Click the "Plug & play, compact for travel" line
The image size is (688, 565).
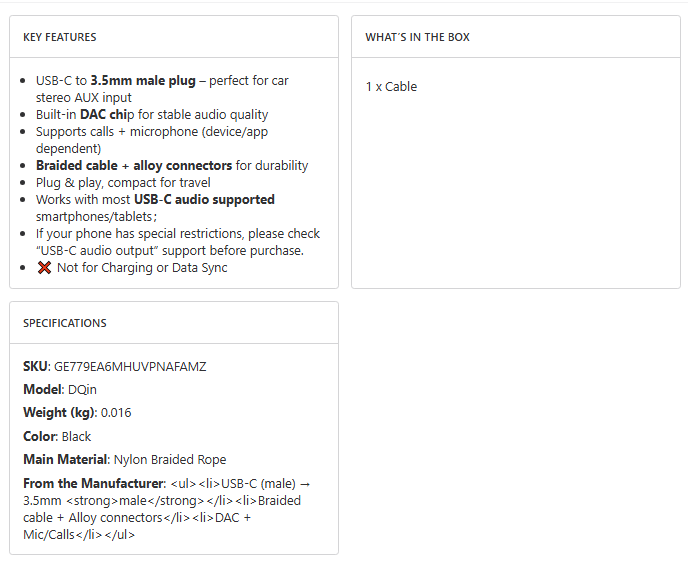(123, 183)
